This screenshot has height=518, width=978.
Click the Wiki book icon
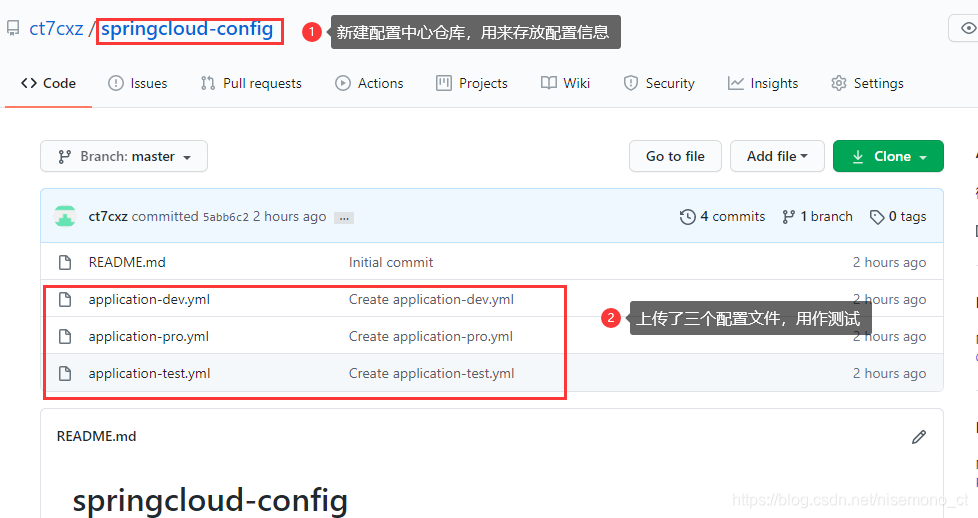click(x=548, y=83)
